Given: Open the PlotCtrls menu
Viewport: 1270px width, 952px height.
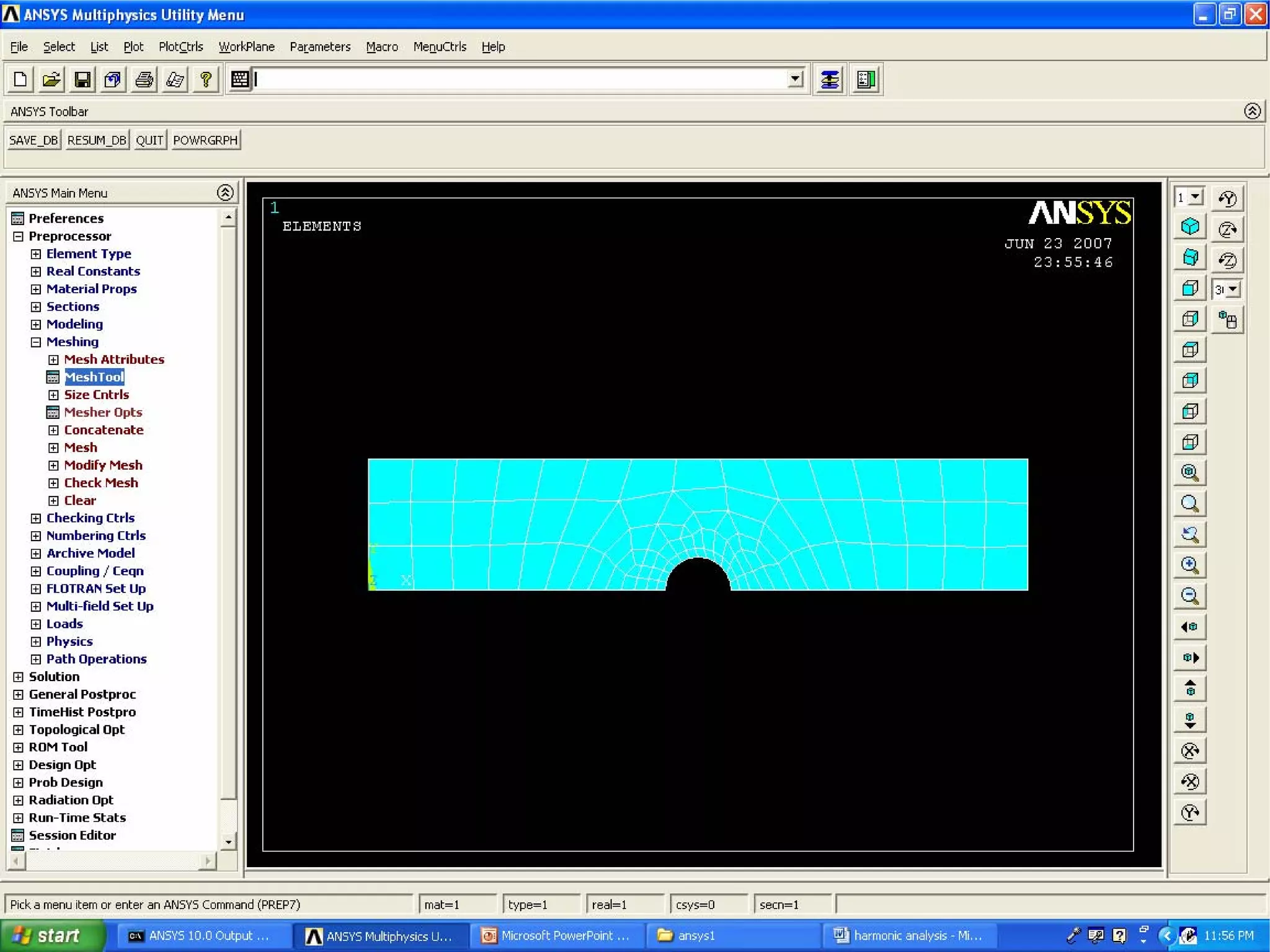Looking at the screenshot, I should tap(180, 46).
